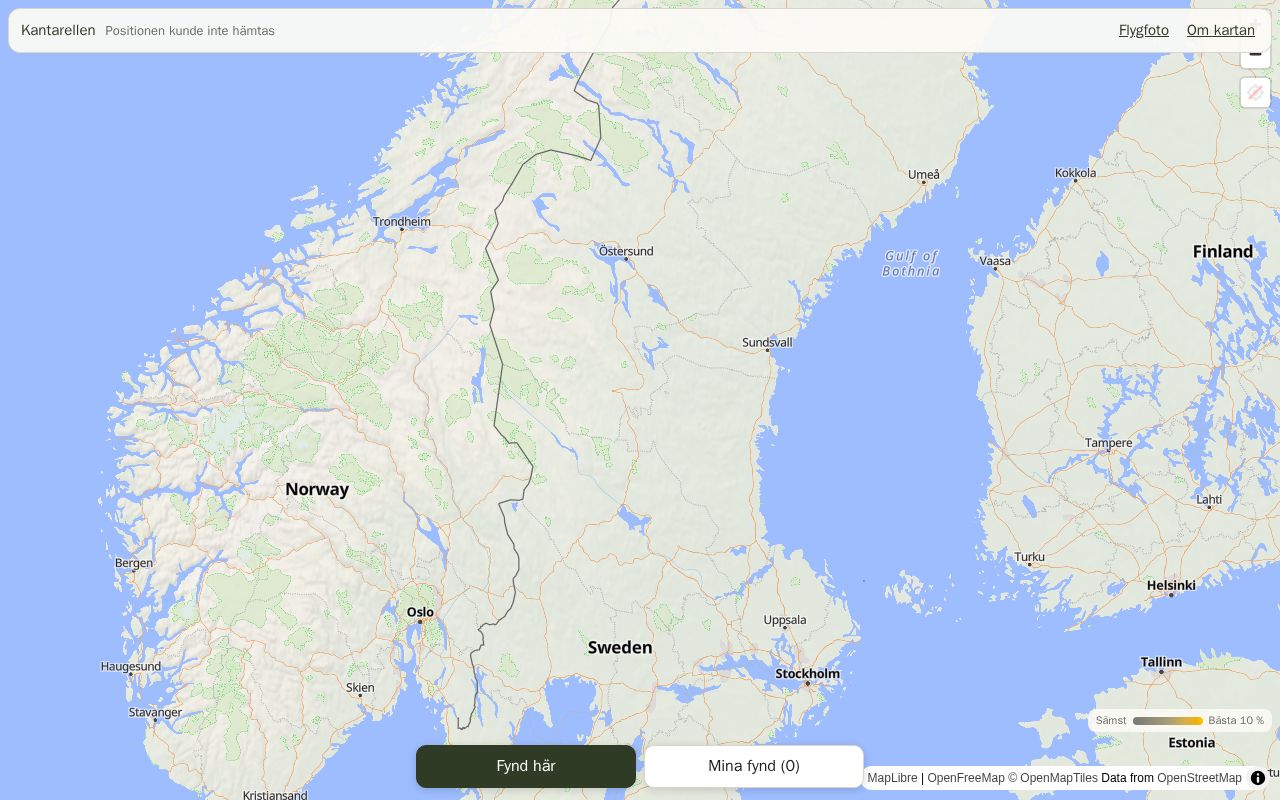
Task: Click the Sweden country label
Action: 620,647
